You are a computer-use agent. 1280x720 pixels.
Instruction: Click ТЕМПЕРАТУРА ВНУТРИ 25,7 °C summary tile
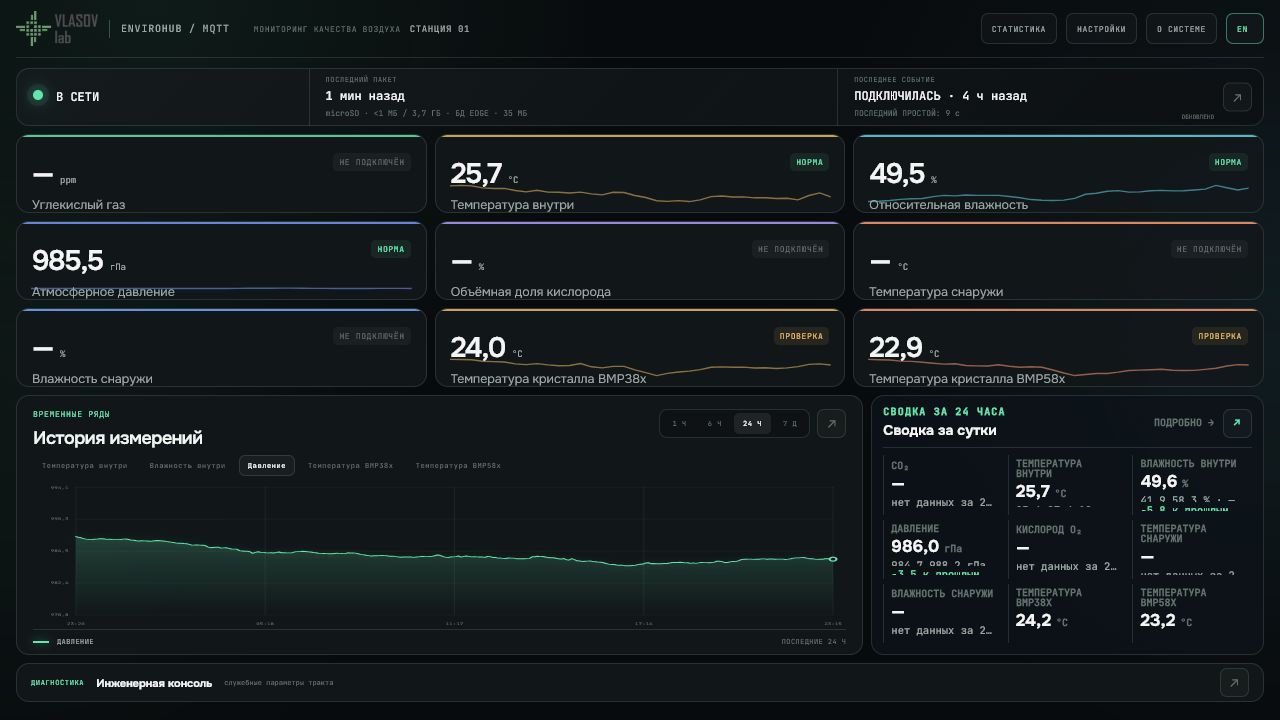click(x=1070, y=484)
